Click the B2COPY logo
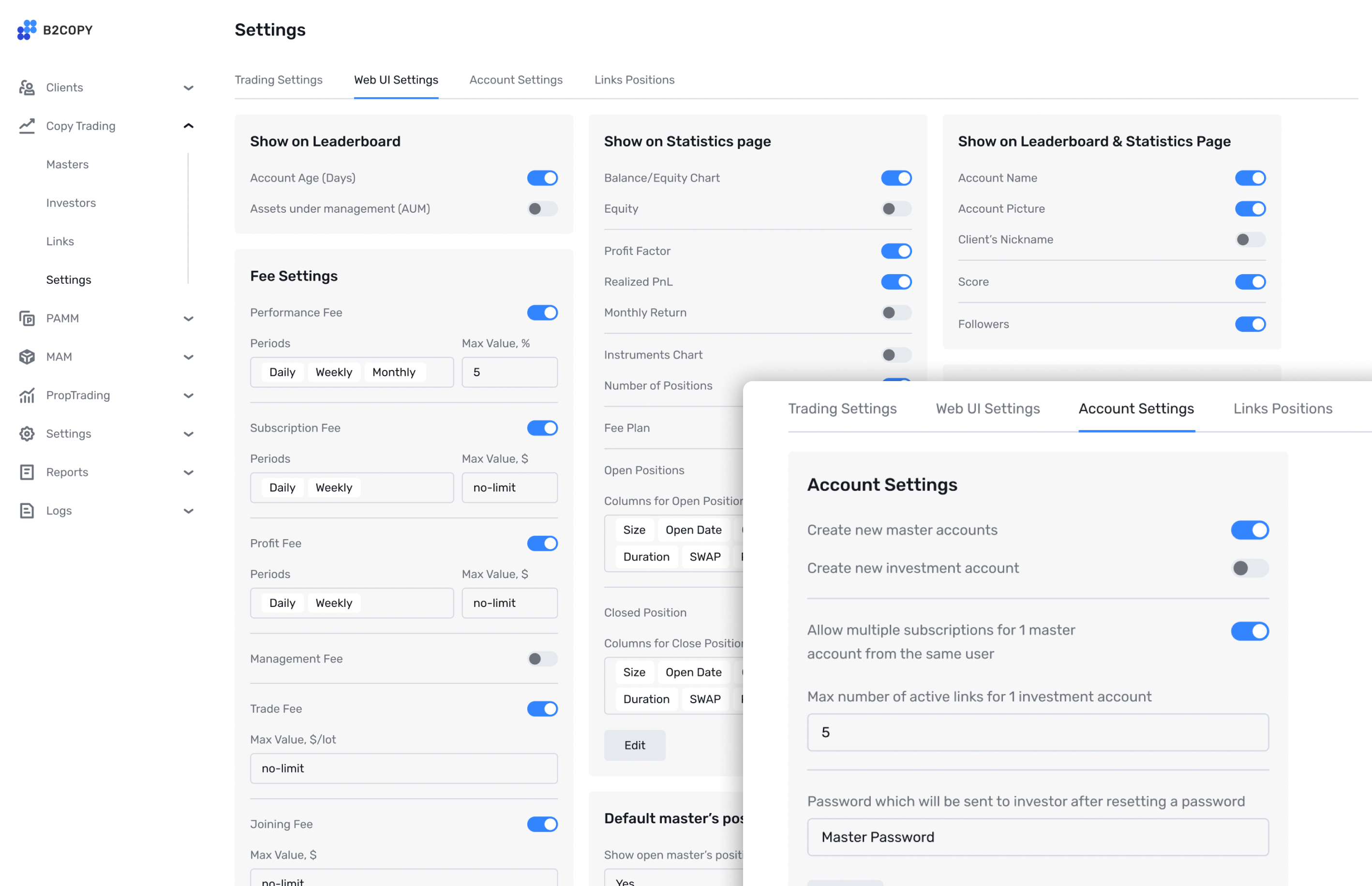Screen dimensions: 1372x886 (x=55, y=30)
